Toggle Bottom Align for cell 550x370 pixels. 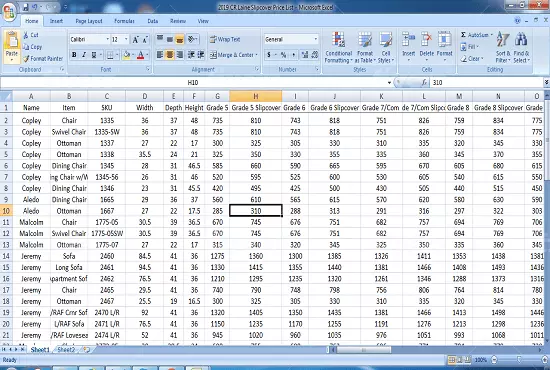point(180,39)
